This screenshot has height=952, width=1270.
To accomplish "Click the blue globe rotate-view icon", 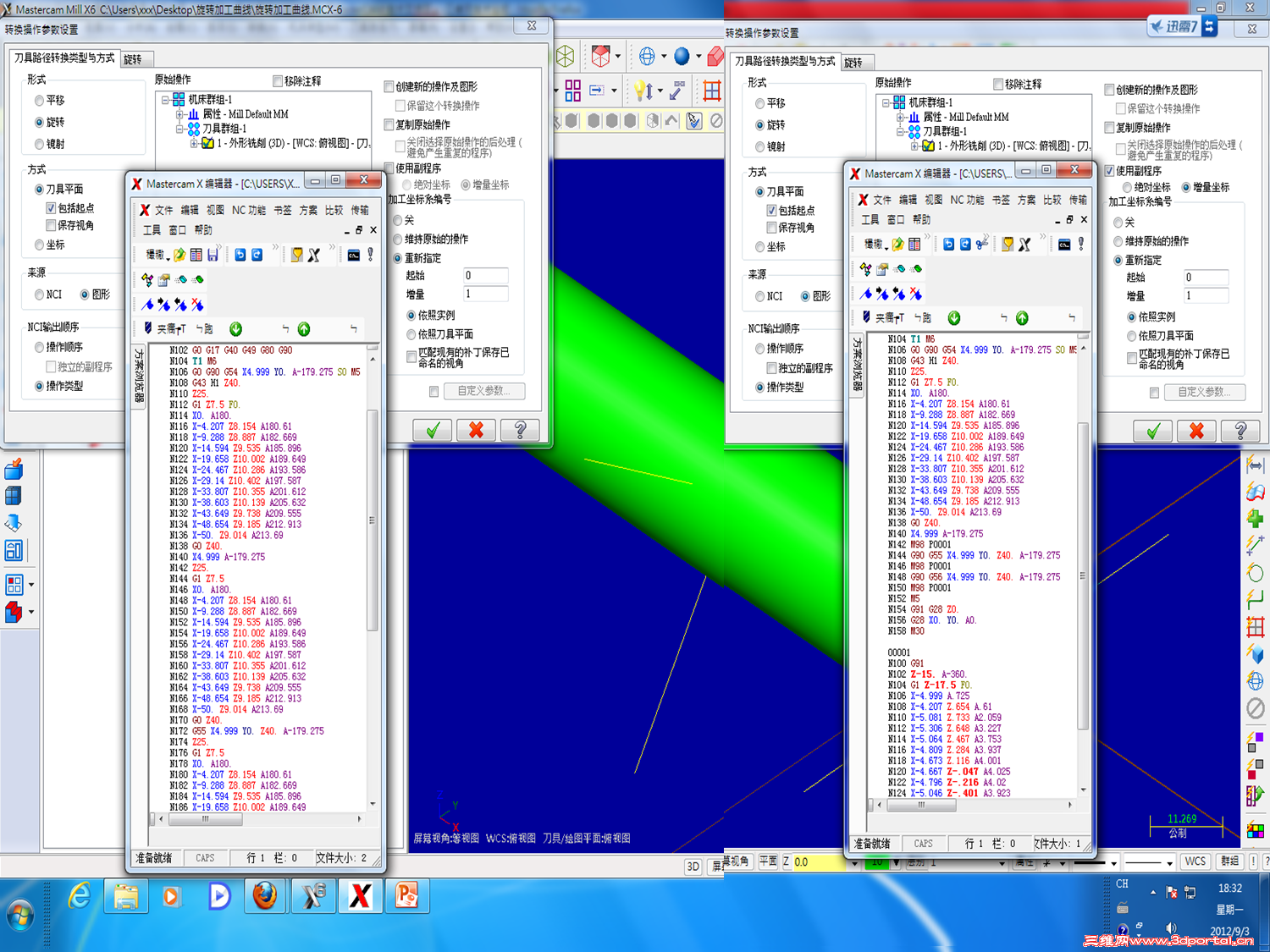I will [647, 57].
